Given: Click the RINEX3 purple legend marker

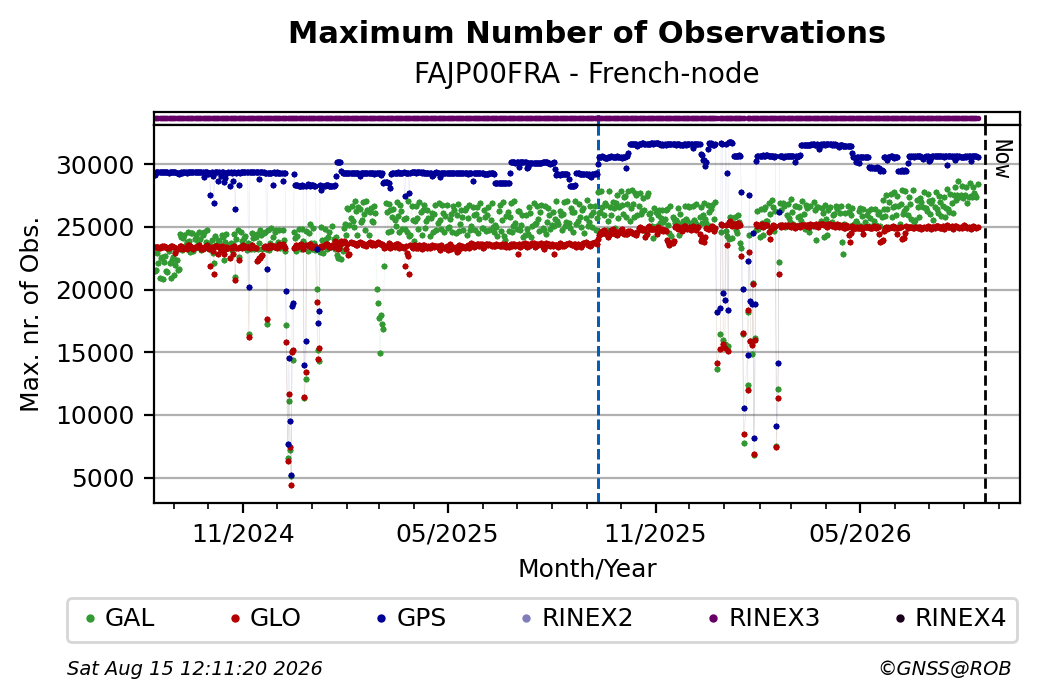Looking at the screenshot, I should click(714, 619).
